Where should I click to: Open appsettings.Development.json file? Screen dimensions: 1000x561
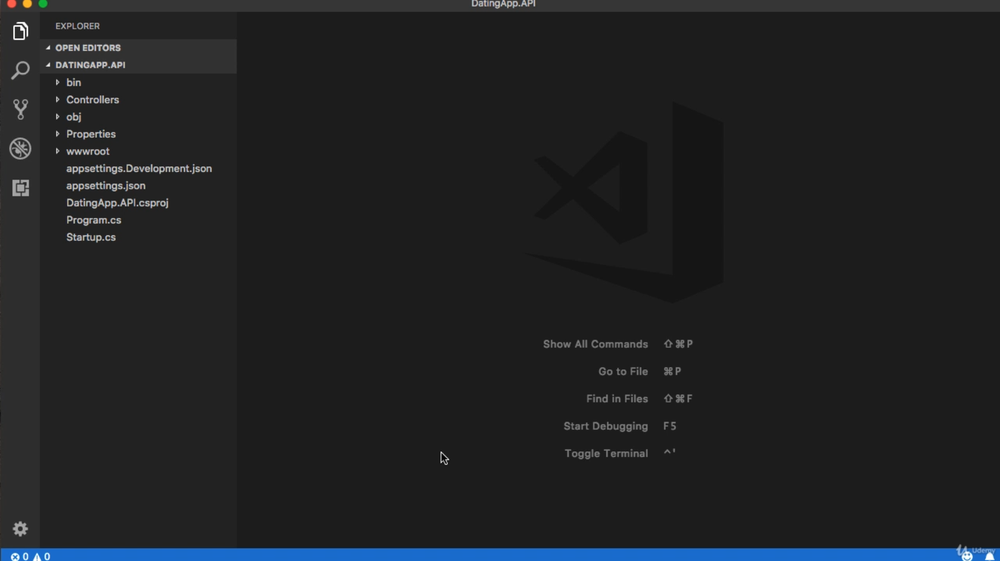click(x=138, y=168)
